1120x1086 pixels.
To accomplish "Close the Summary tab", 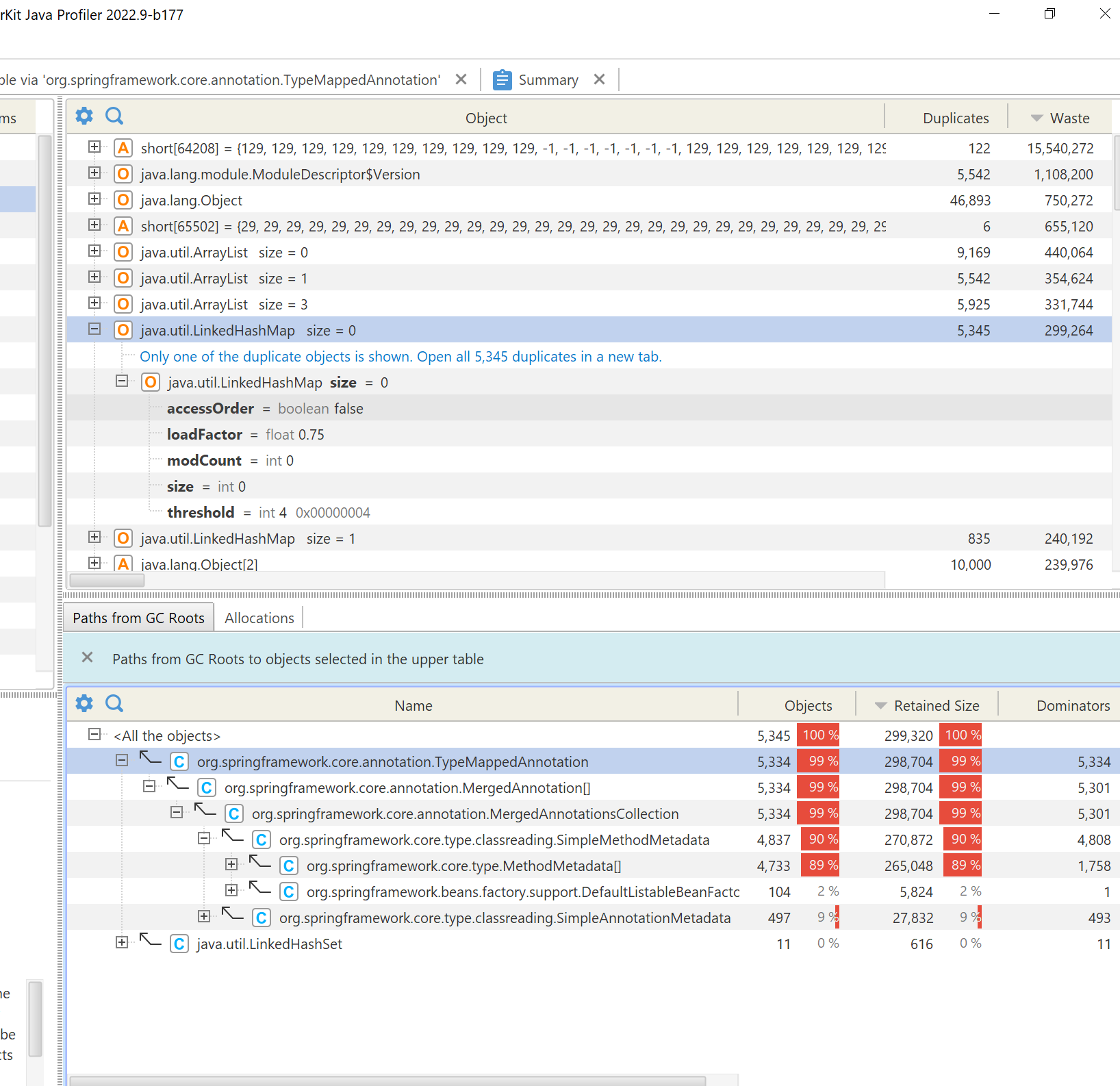I will (600, 79).
